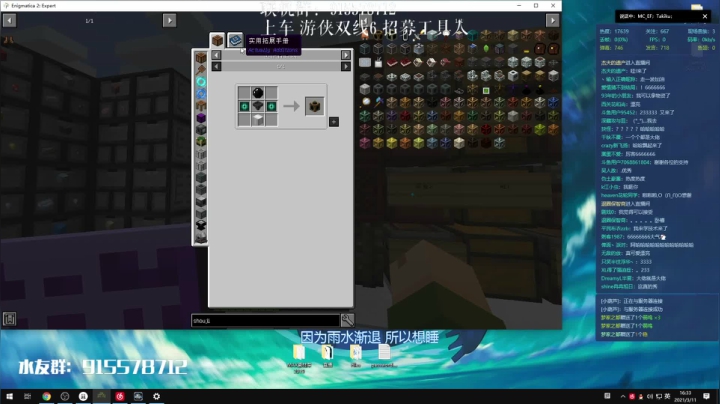Image resolution: width=720 pixels, height=404 pixels.
Task: Go to previous recipe category arrow
Action: tap(216, 55)
